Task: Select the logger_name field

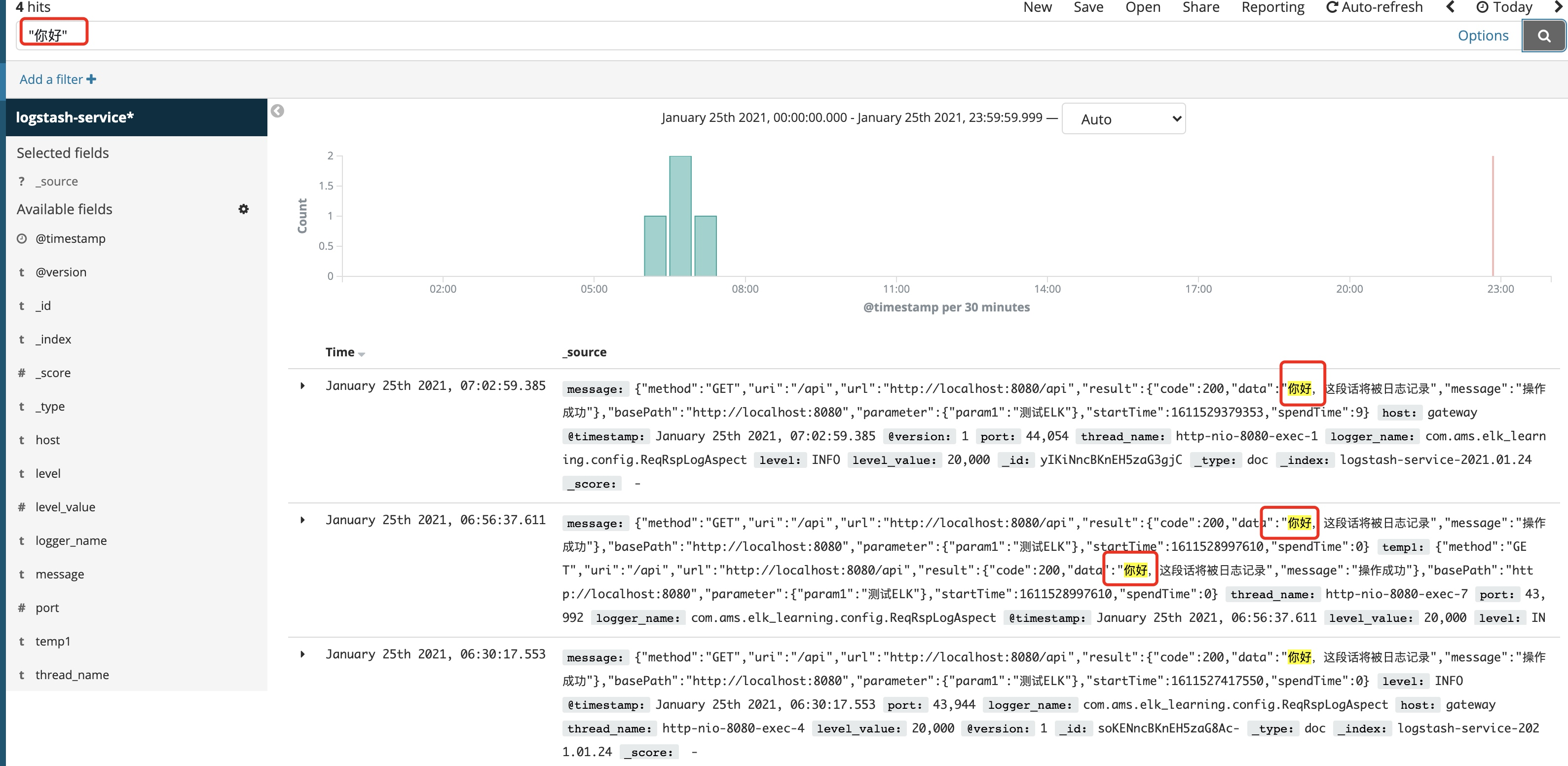Action: click(x=71, y=541)
